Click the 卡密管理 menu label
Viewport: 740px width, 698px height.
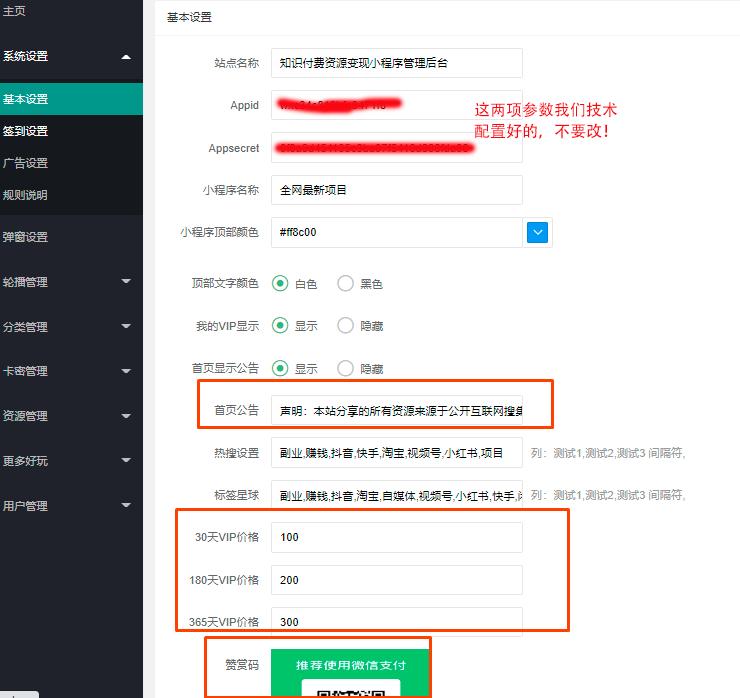pyautogui.click(x=25, y=371)
